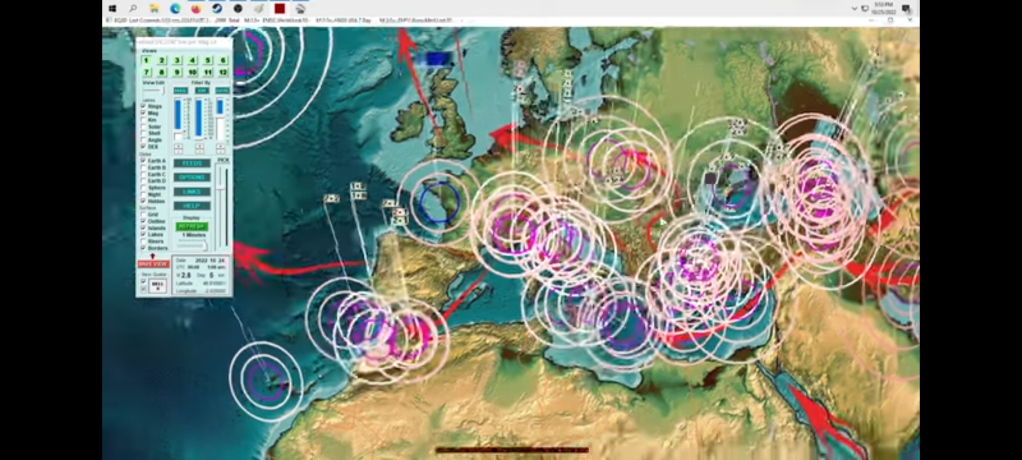Toggle the Rings label checkbox
This screenshot has height=460, width=1022.
tap(142, 106)
